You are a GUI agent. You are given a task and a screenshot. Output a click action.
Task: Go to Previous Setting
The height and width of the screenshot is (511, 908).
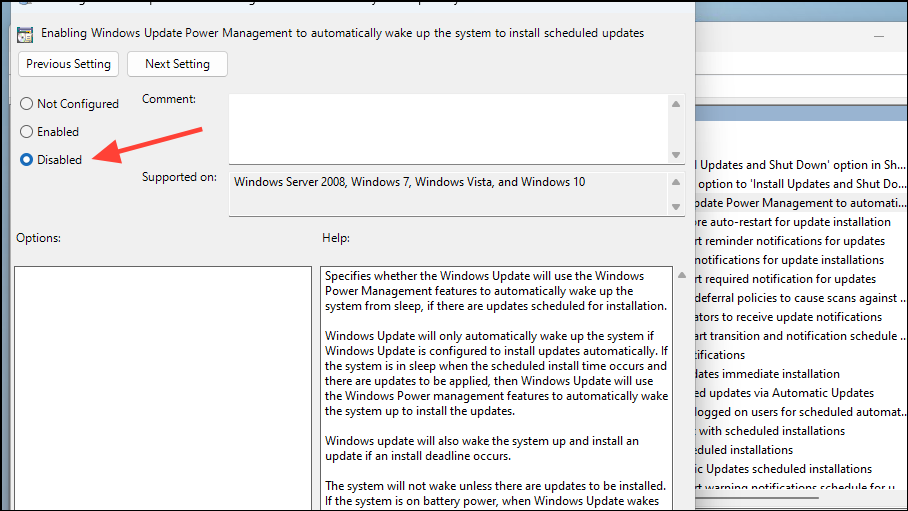click(x=68, y=64)
